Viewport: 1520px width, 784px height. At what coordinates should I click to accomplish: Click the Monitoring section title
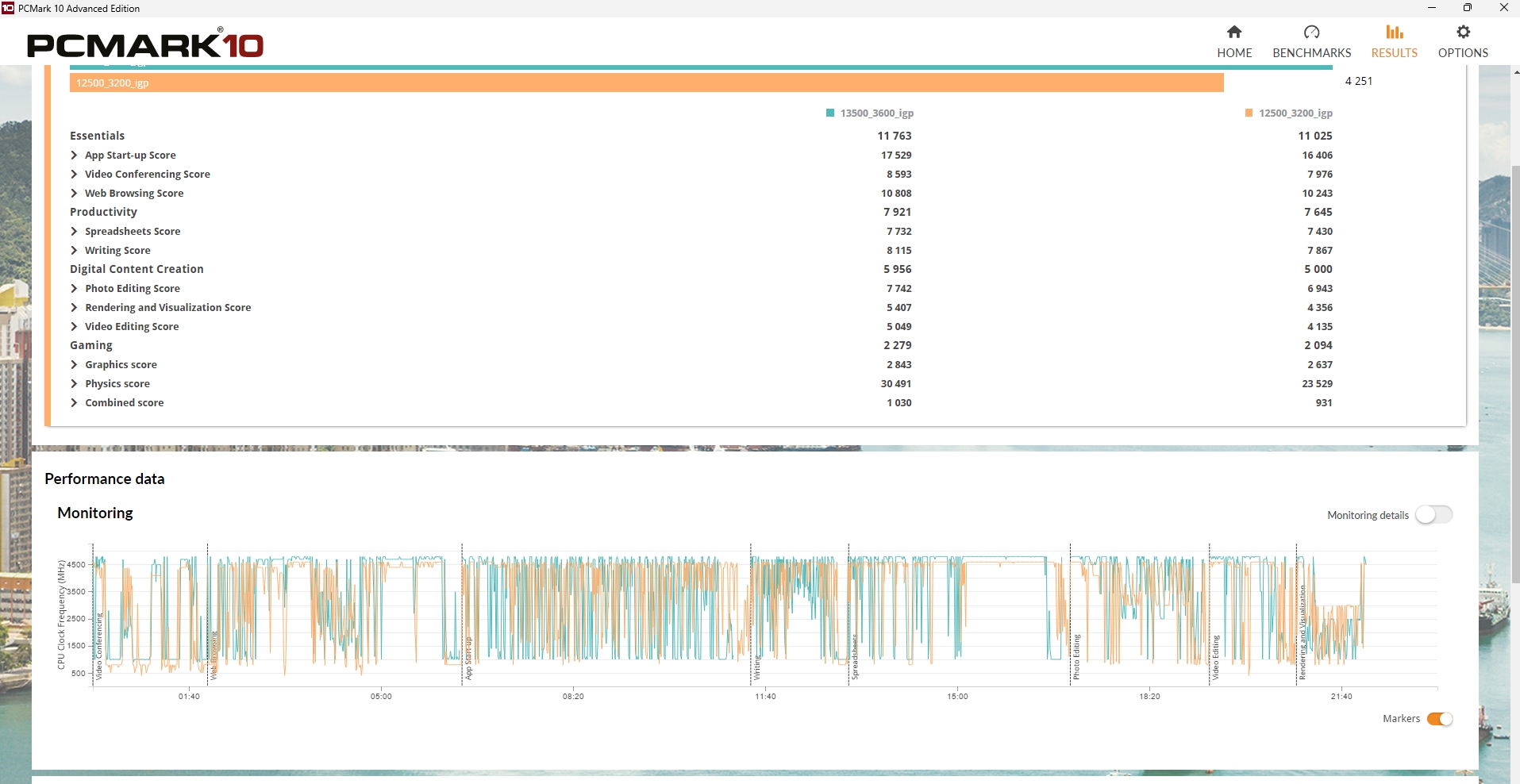click(x=95, y=513)
